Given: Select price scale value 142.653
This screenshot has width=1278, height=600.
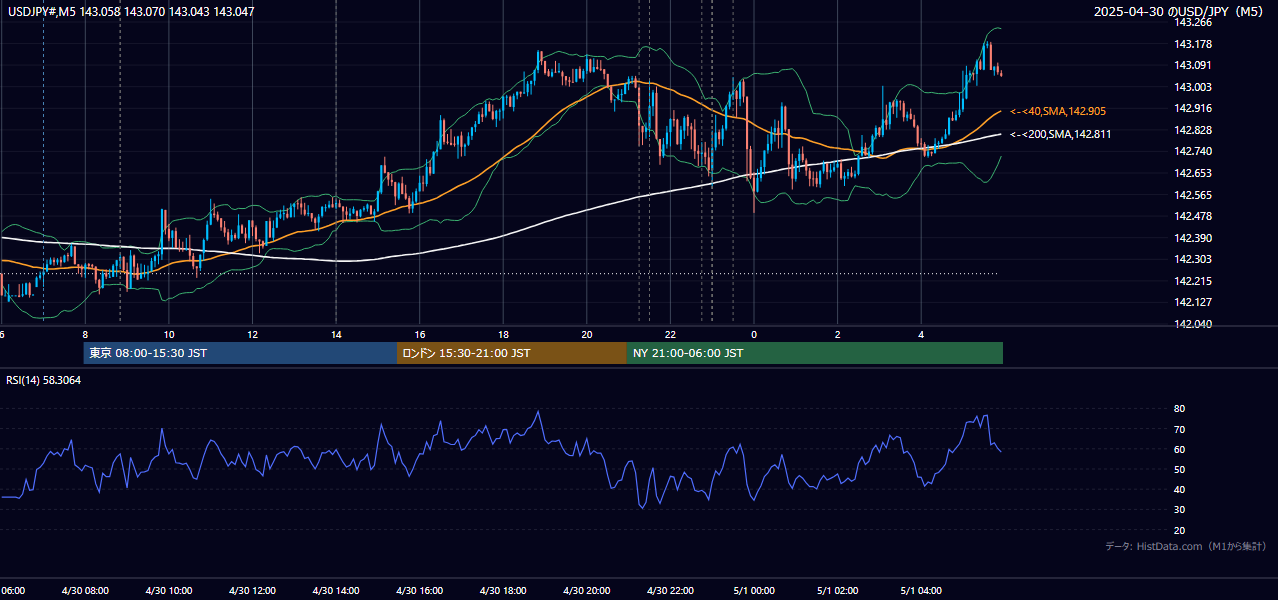Looking at the screenshot, I should tap(1194, 173).
